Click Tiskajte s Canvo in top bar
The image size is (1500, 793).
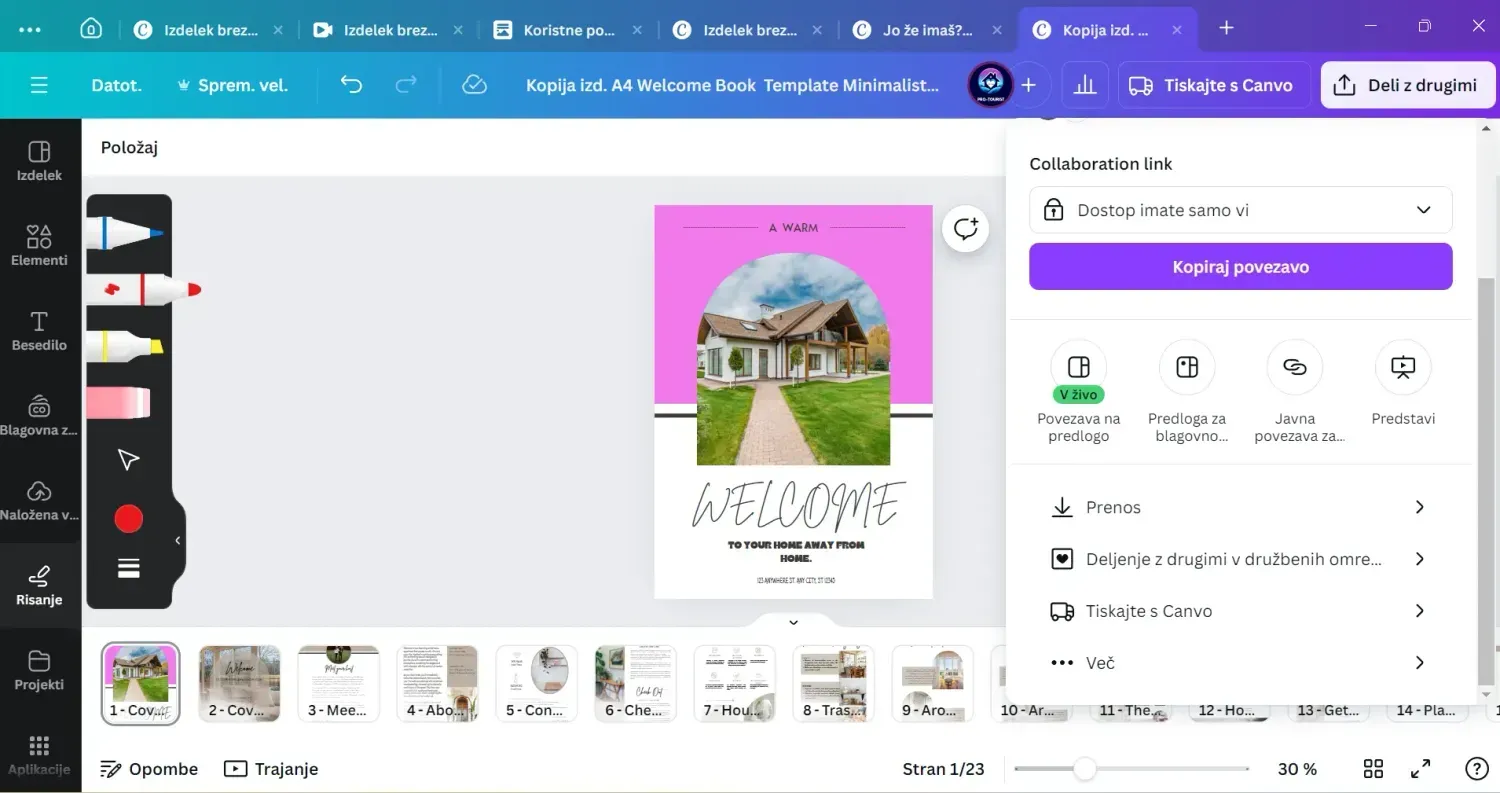pos(1213,85)
